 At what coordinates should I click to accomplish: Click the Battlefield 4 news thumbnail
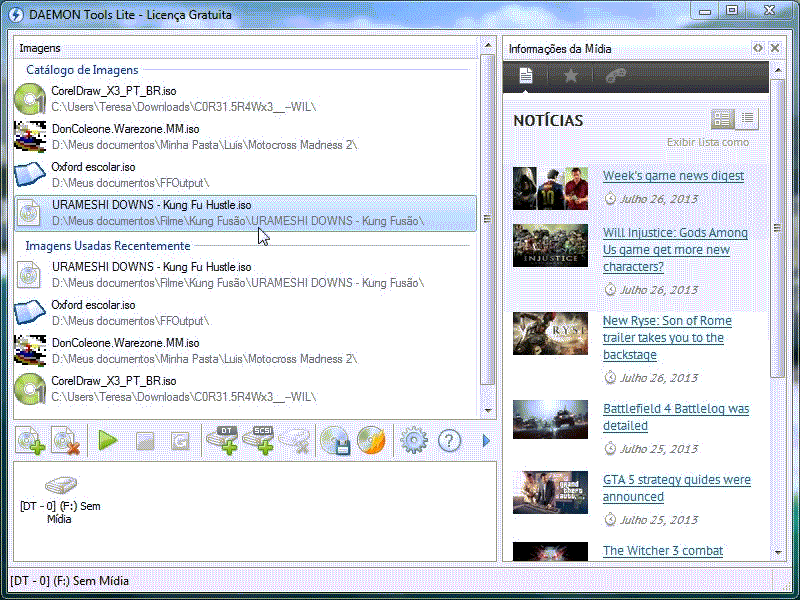pyautogui.click(x=550, y=419)
